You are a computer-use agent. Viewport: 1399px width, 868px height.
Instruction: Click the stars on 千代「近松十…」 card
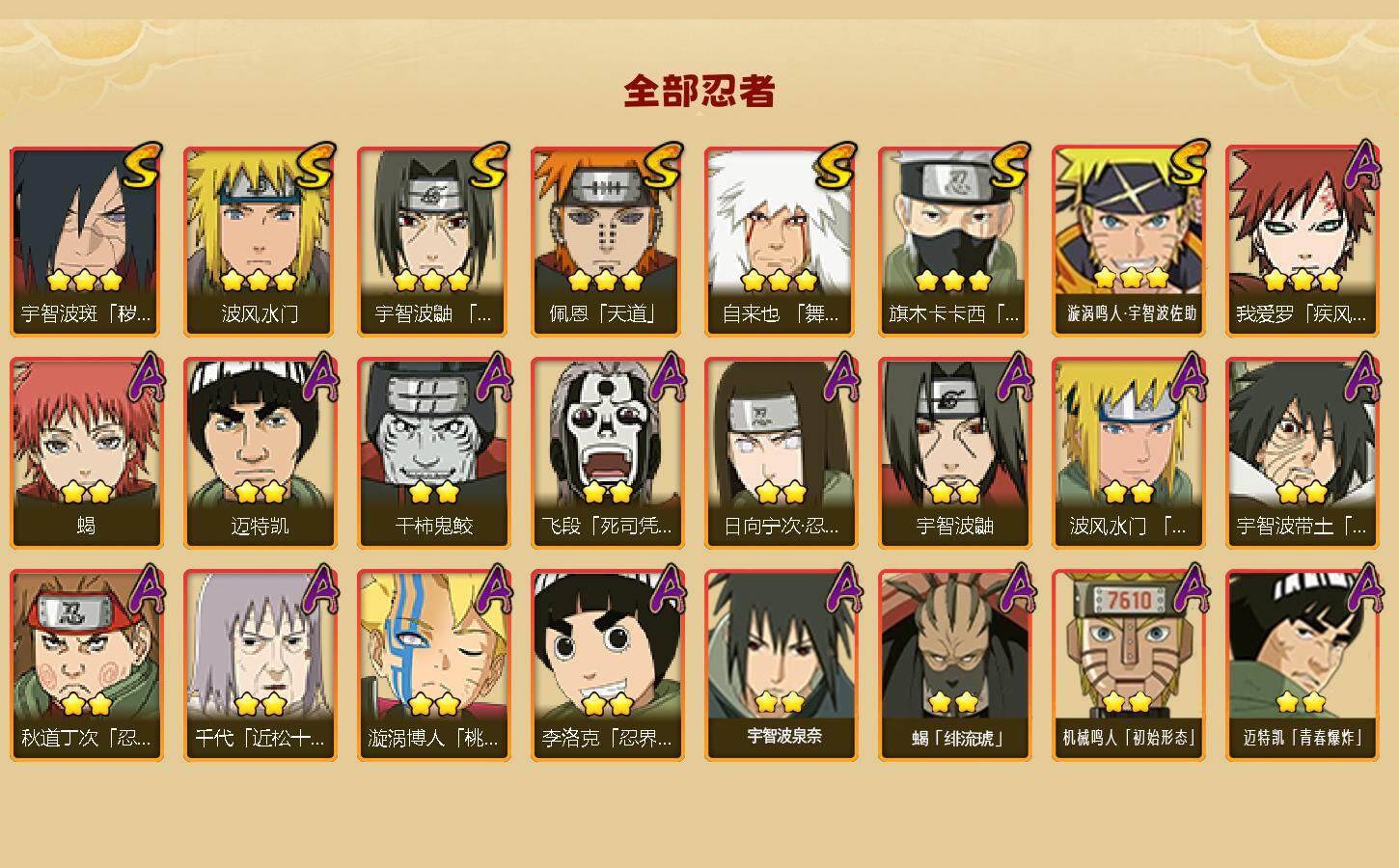pyautogui.click(x=260, y=704)
